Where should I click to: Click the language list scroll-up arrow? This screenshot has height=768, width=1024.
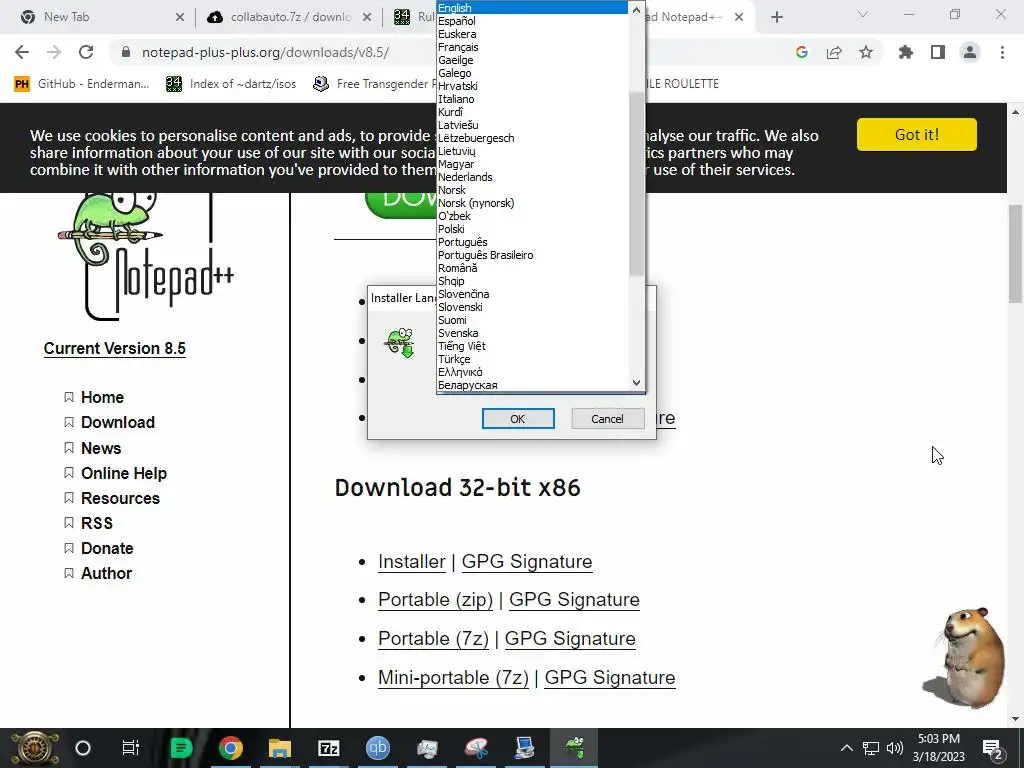(x=637, y=9)
